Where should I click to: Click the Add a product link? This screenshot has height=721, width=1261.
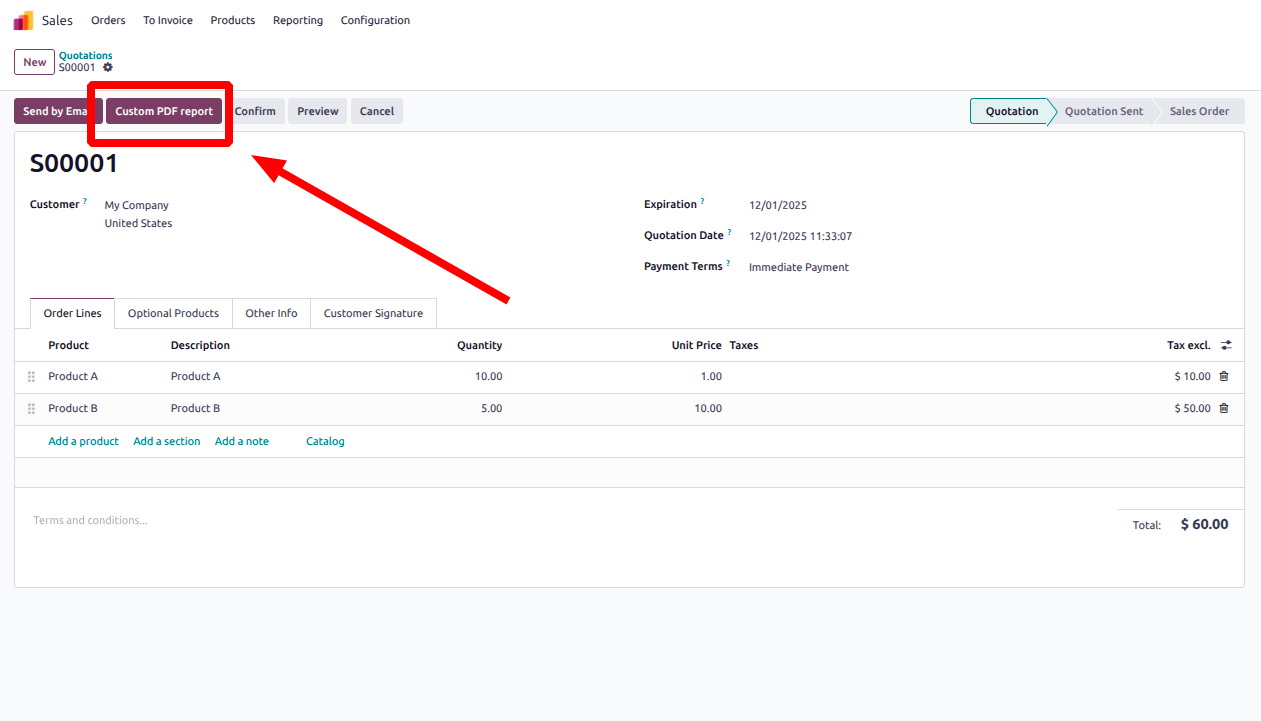(x=83, y=441)
